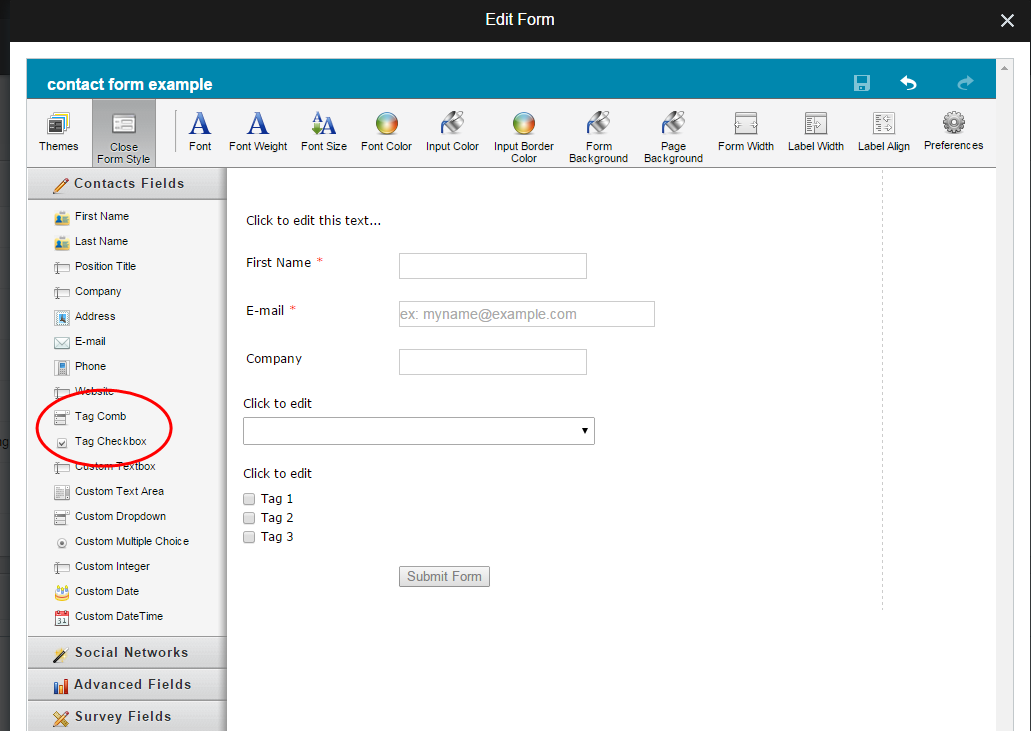The width and height of the screenshot is (1031, 731).
Task: Add the Custom Multiple Choice field
Action: click(121, 541)
